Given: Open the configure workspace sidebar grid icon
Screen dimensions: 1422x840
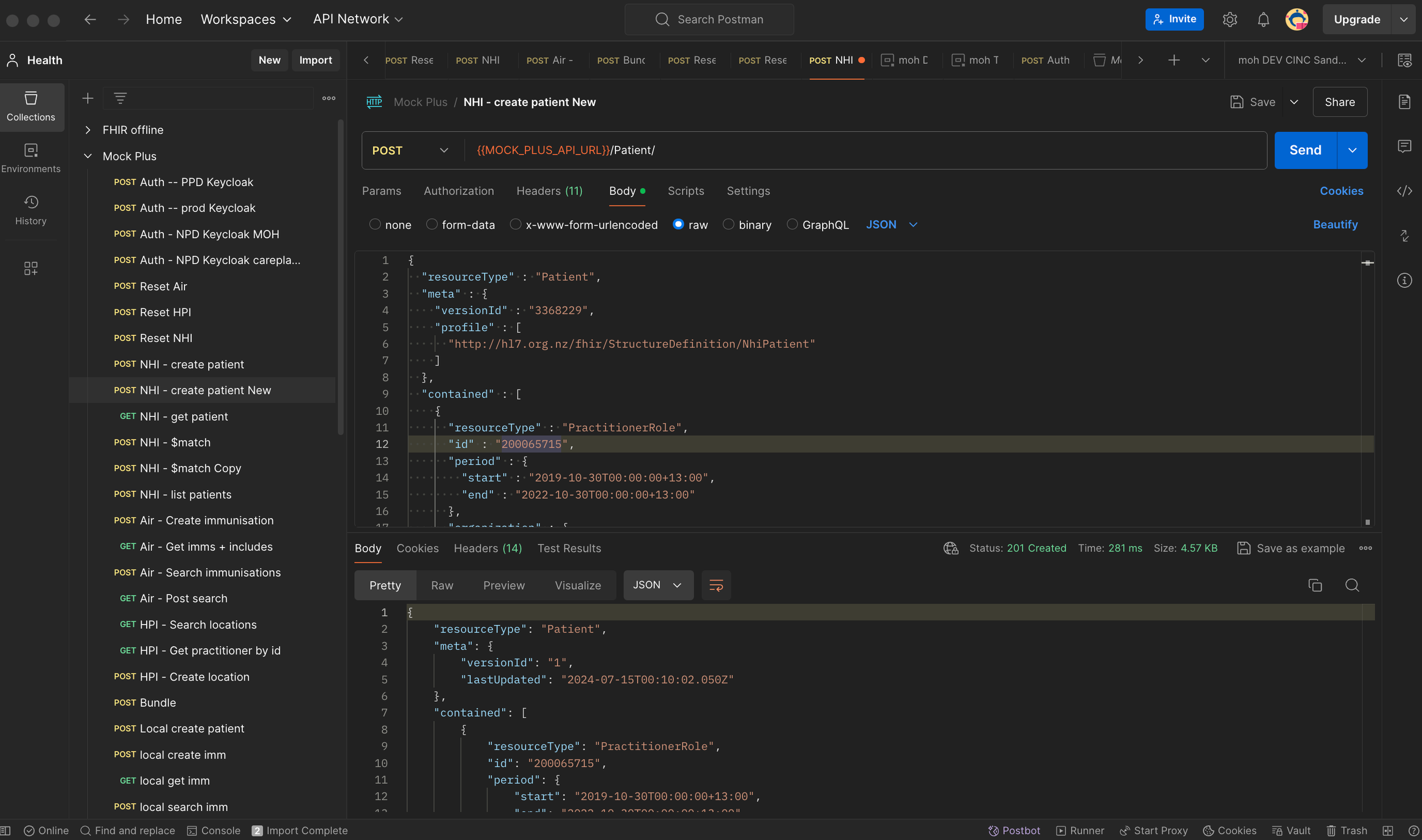Looking at the screenshot, I should (x=31, y=268).
